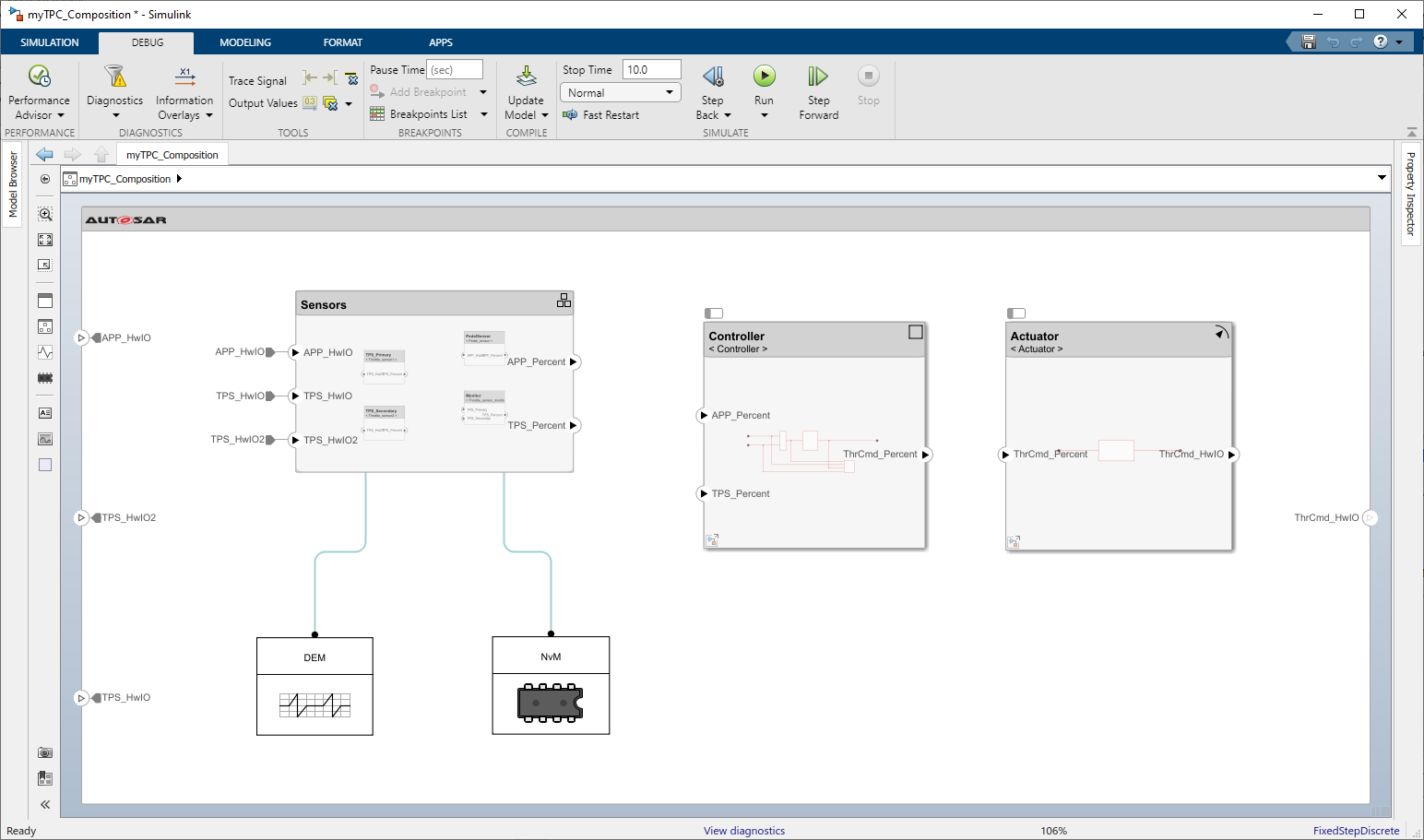Click Step Forward in the Simulate section
This screenshot has width=1424, height=840.
[x=818, y=89]
